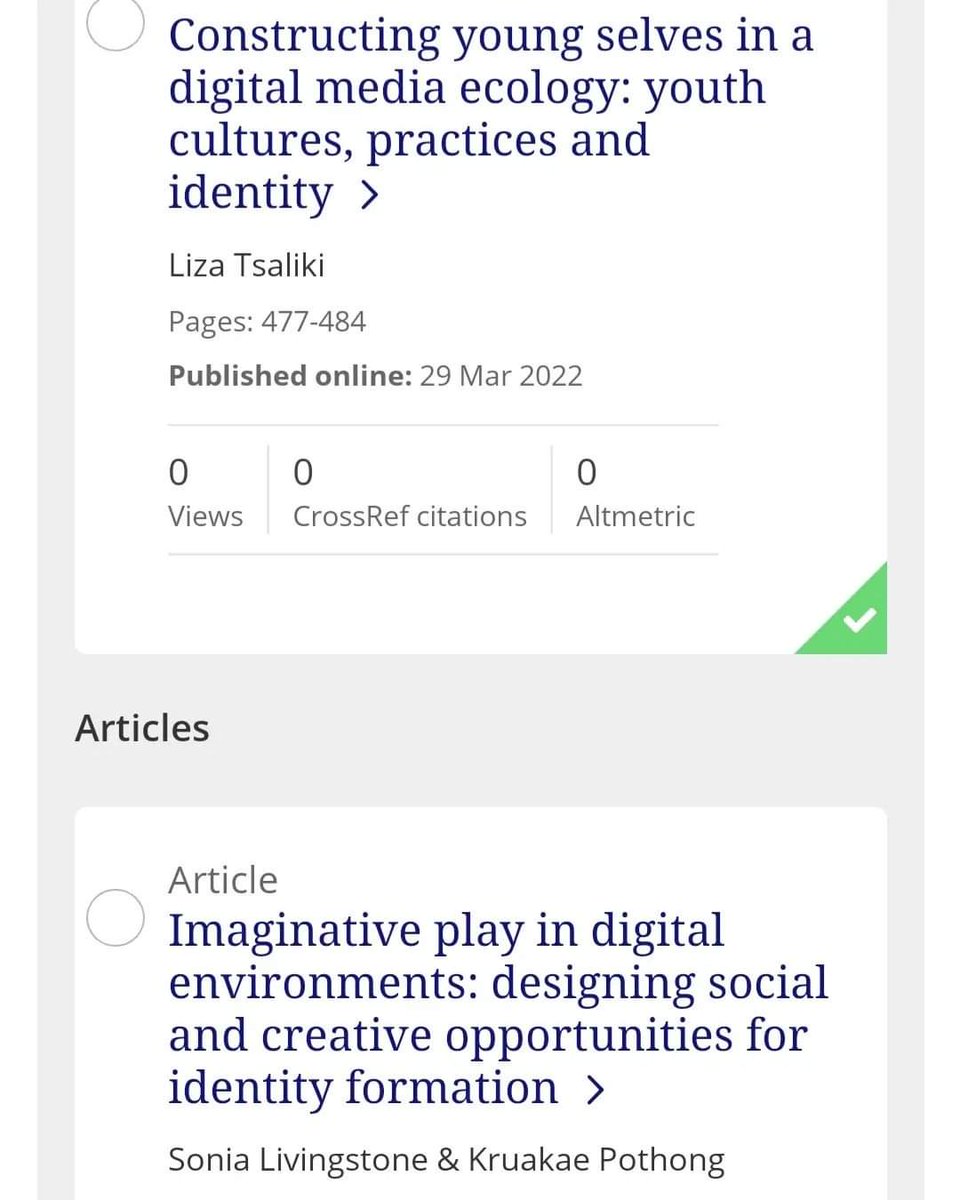Viewport: 960px width, 1200px height.
Task: Click the CrossRef citations metric
Action: click(409, 491)
